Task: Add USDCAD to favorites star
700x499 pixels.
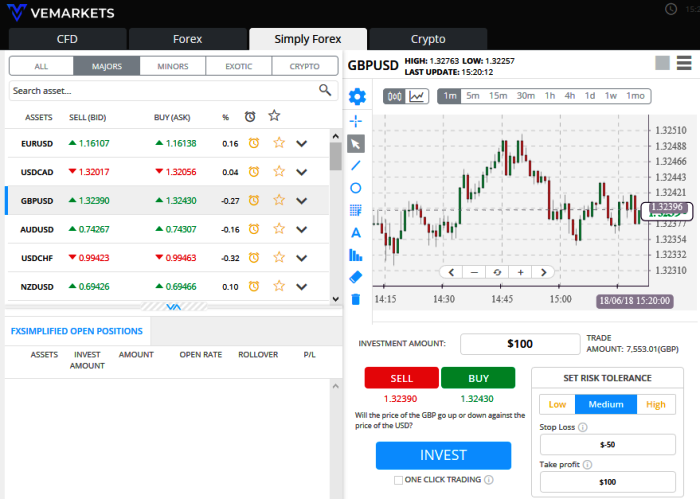Action: [279, 171]
